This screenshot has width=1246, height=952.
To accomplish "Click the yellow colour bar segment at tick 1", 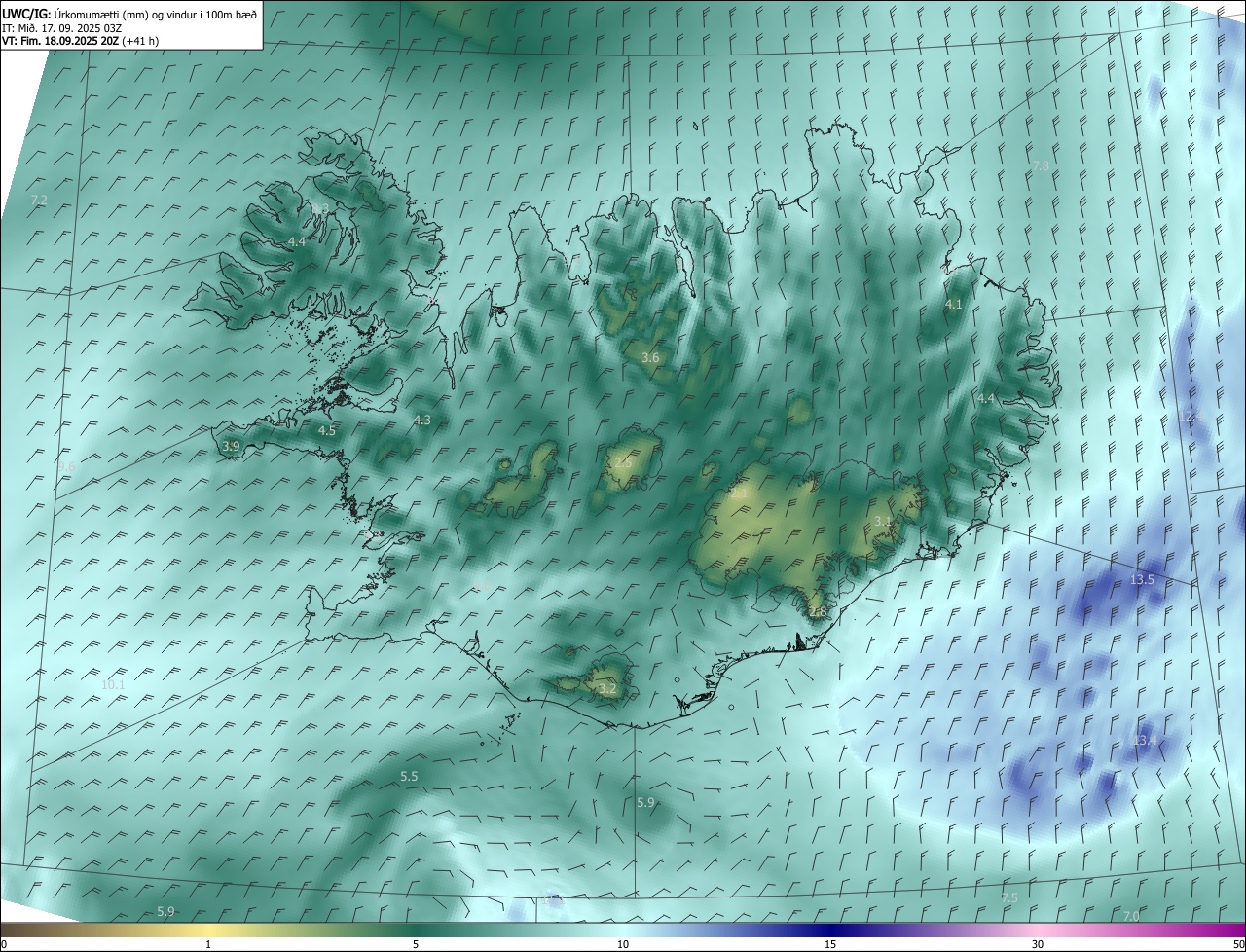I will click(208, 931).
